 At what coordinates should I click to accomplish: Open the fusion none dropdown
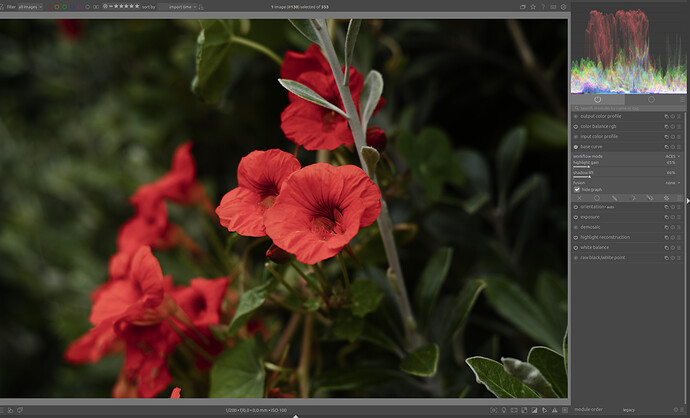click(672, 182)
